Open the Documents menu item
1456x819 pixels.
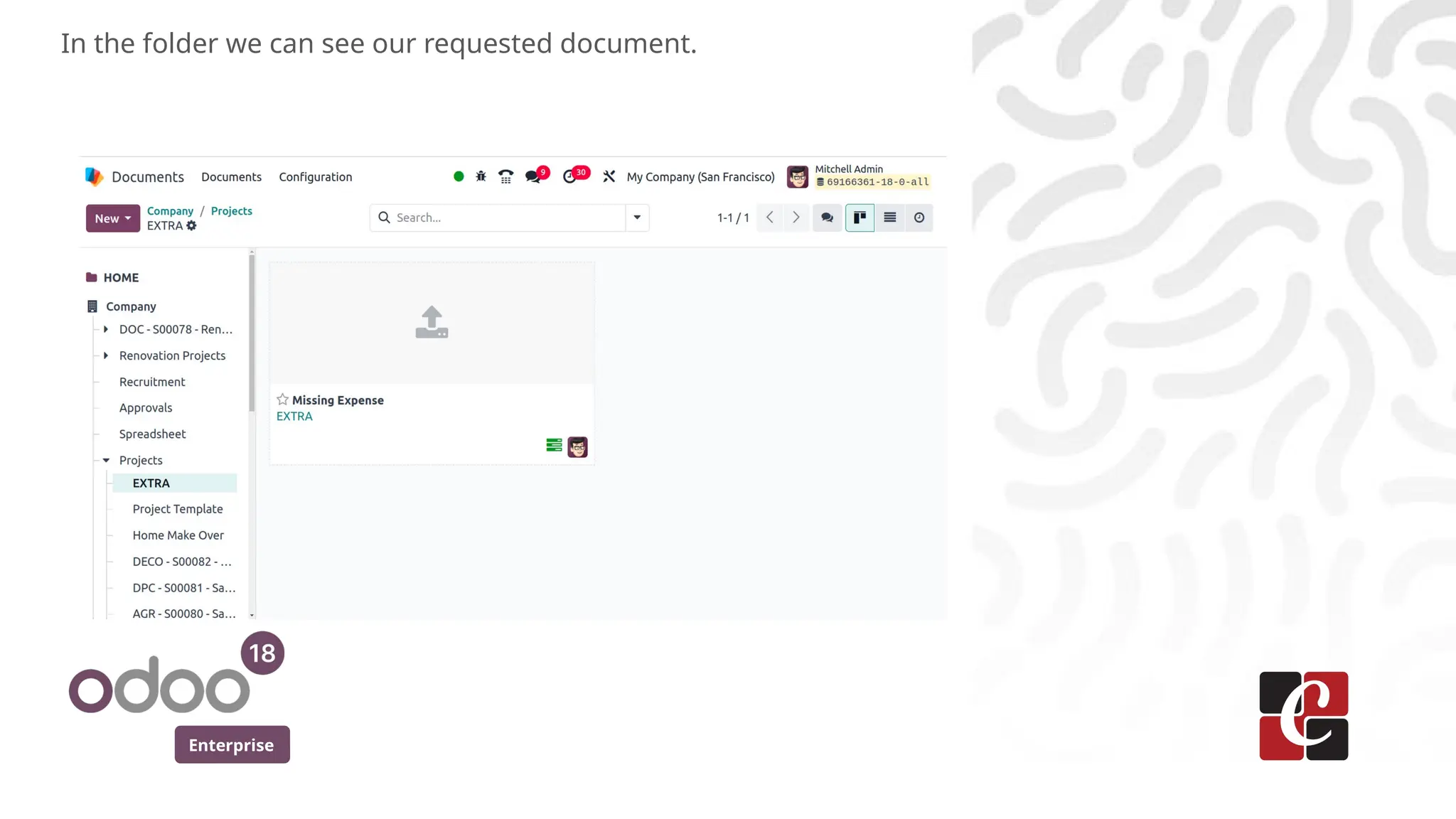point(231,177)
